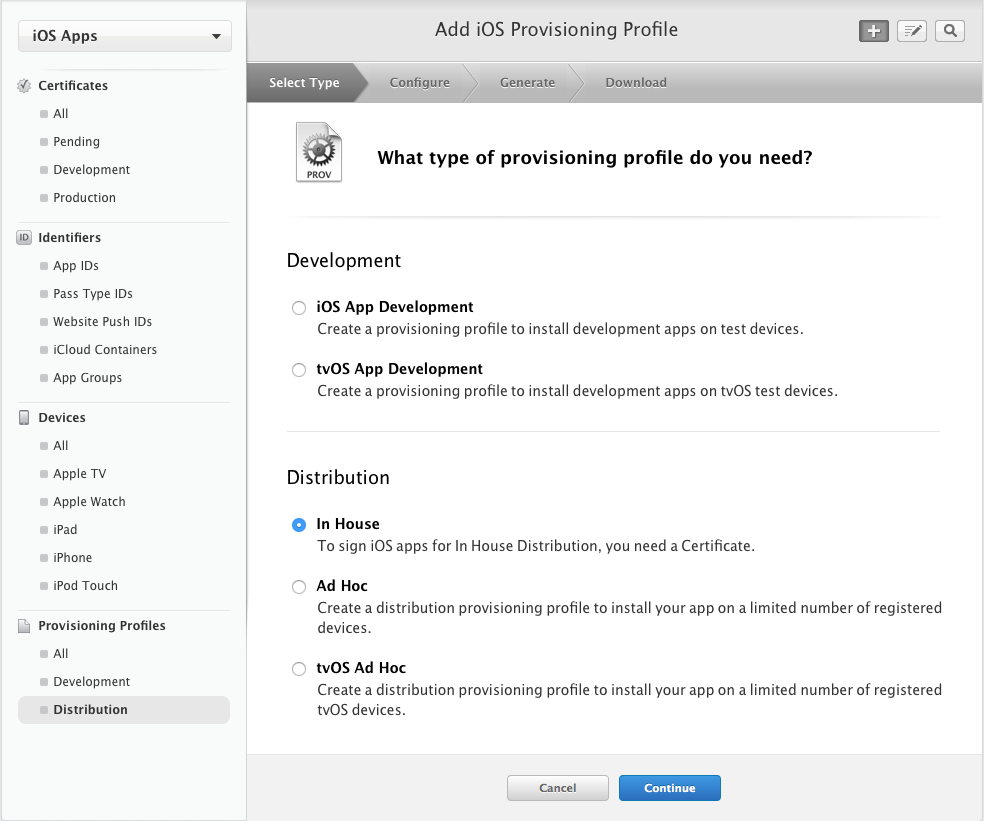Select the tvOS Ad Hoc radio button
The width and height of the screenshot is (984, 821).
[x=299, y=669]
